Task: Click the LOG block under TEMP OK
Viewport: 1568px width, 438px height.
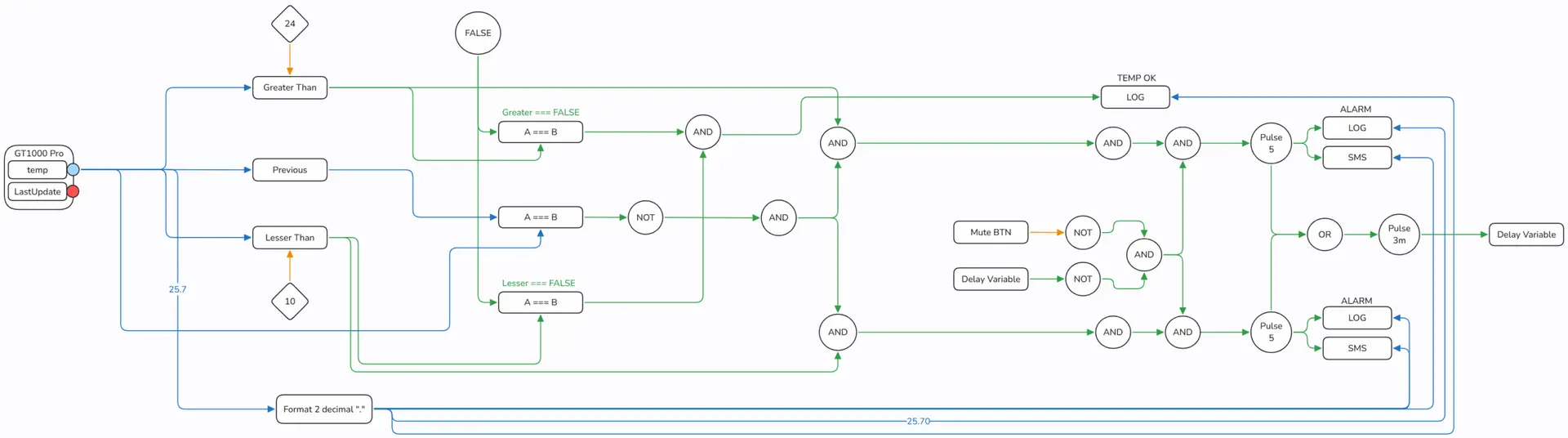Action: click(1135, 97)
